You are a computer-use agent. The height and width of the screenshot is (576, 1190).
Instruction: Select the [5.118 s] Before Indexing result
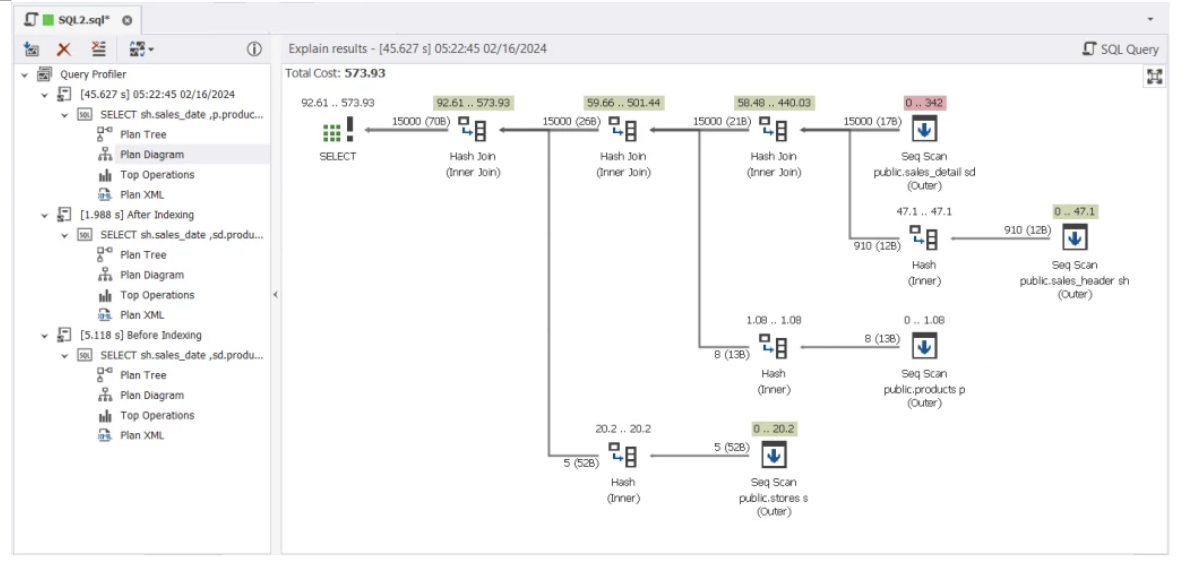click(140, 335)
